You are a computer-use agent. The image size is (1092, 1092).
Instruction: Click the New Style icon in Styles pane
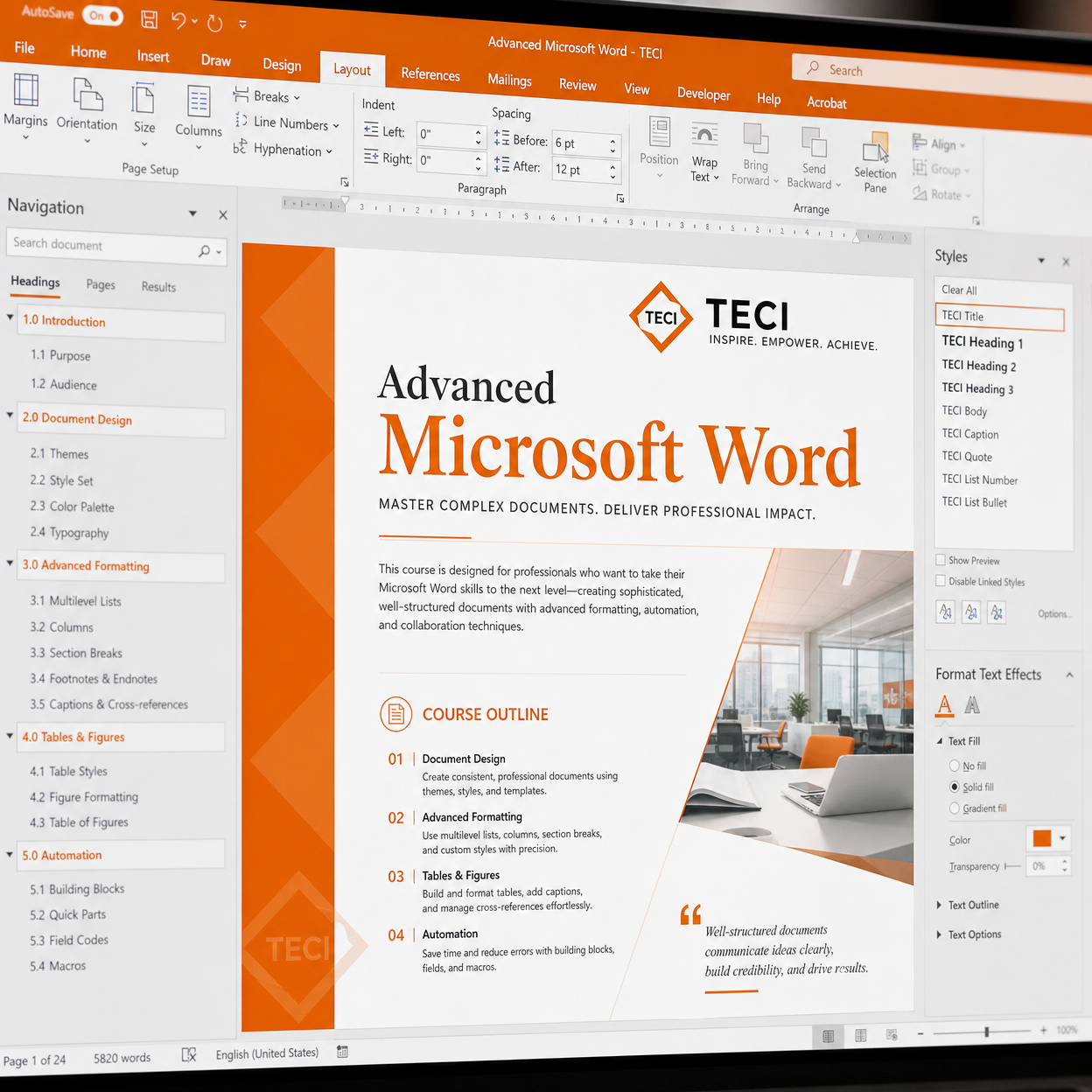coord(945,611)
